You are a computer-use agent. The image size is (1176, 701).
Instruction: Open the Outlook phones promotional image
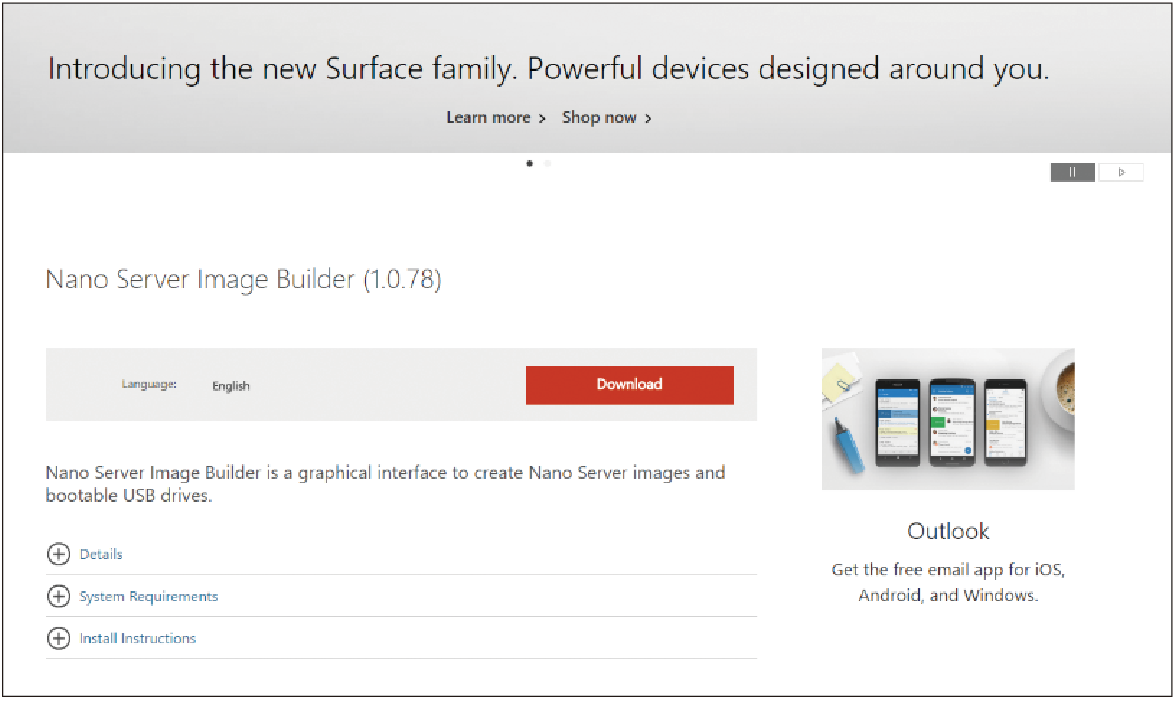pos(948,419)
